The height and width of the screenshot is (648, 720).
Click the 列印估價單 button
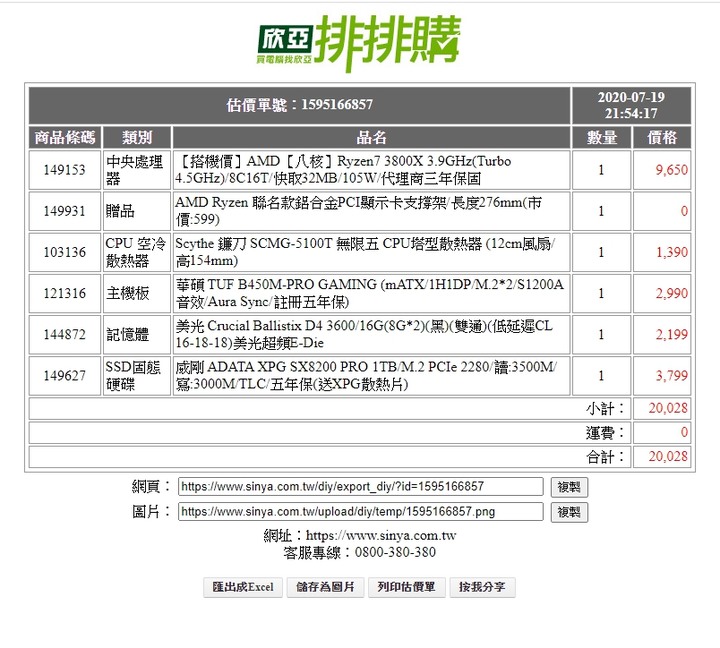point(406,587)
